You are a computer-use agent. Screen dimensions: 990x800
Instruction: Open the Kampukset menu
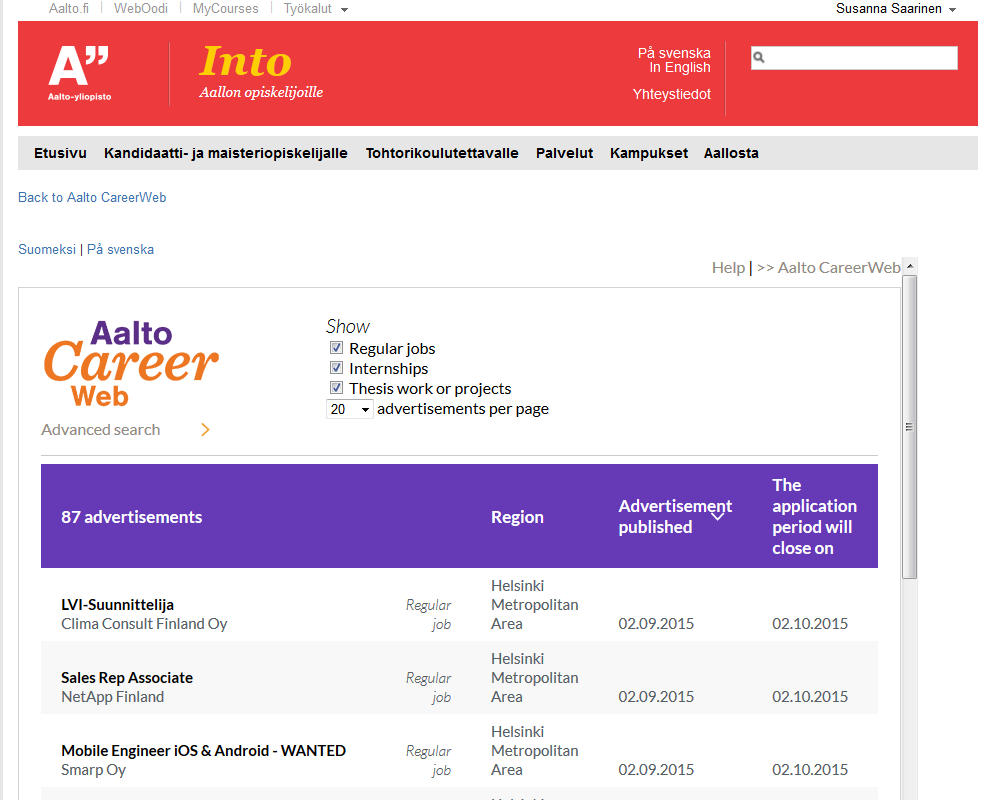(648, 153)
